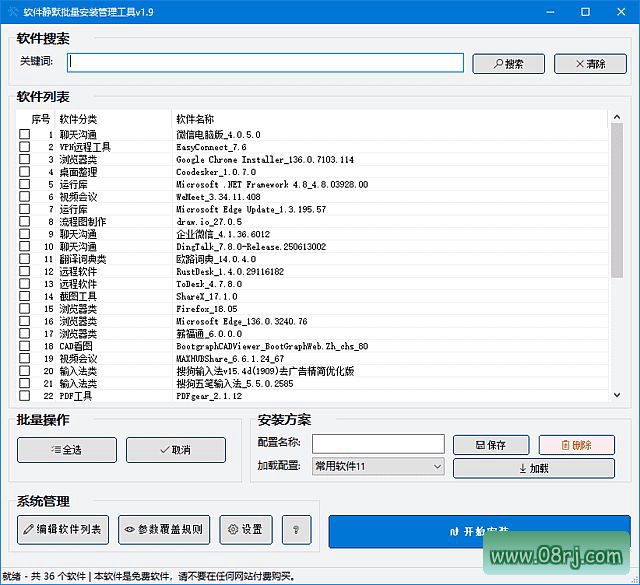Open 参数覆盖规则 settings

pyautogui.click(x=164, y=530)
